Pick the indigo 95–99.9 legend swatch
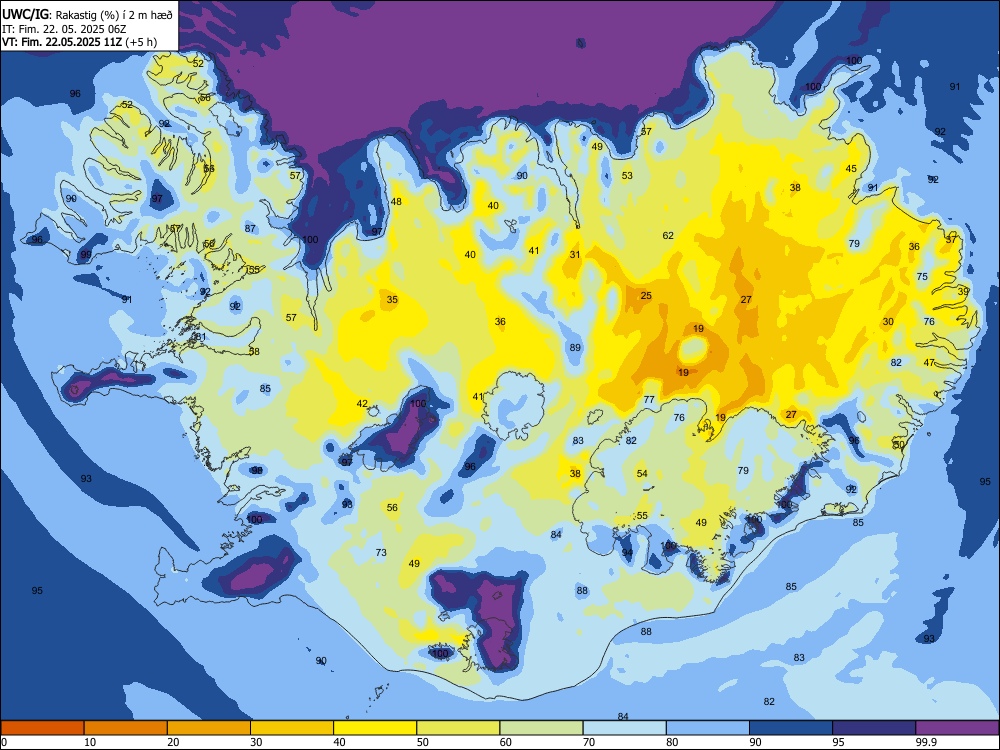Viewport: 1000px width, 750px height. pos(874,728)
